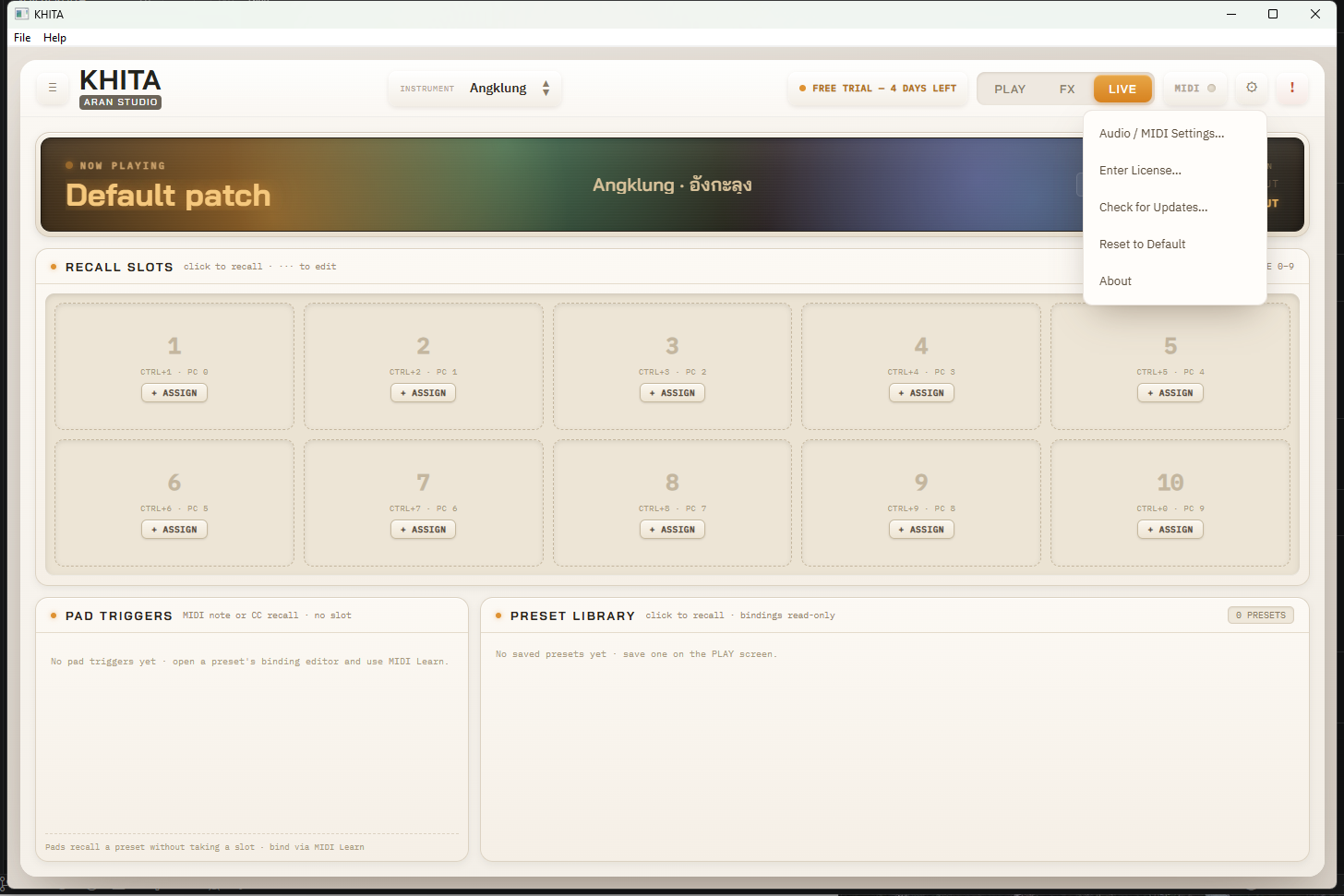Click the instrument up-down stepper arrows

tap(546, 89)
